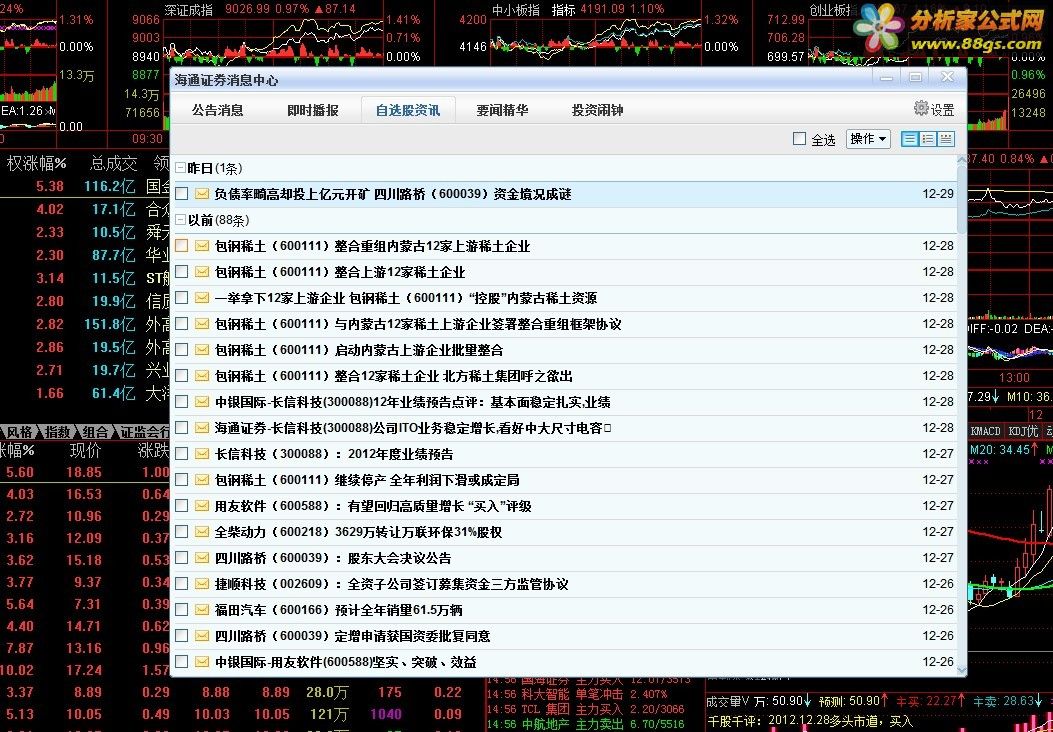Click envelope icon of 福田汽车 row
The height and width of the screenshot is (732, 1053).
[202, 609]
